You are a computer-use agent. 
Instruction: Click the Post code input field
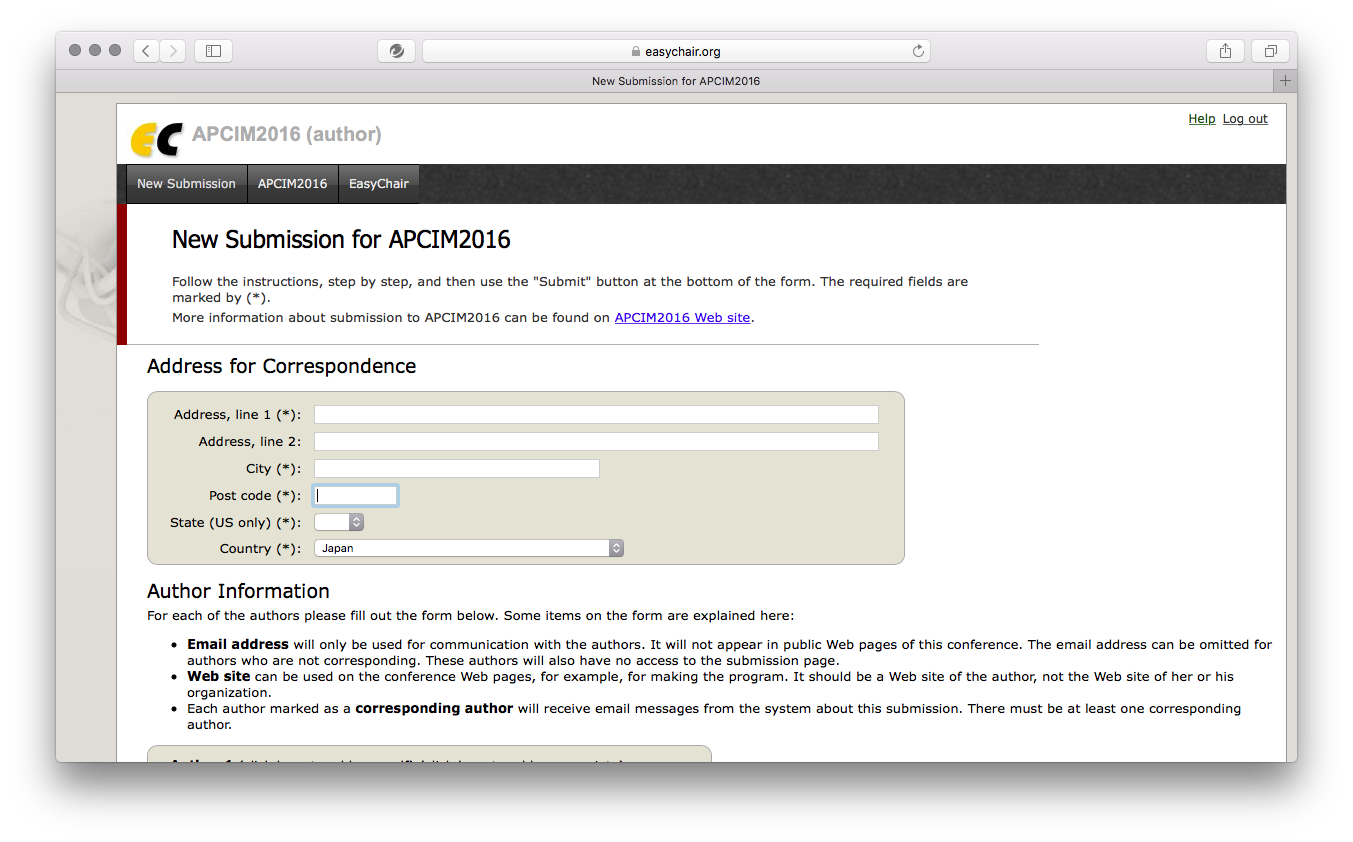click(356, 495)
